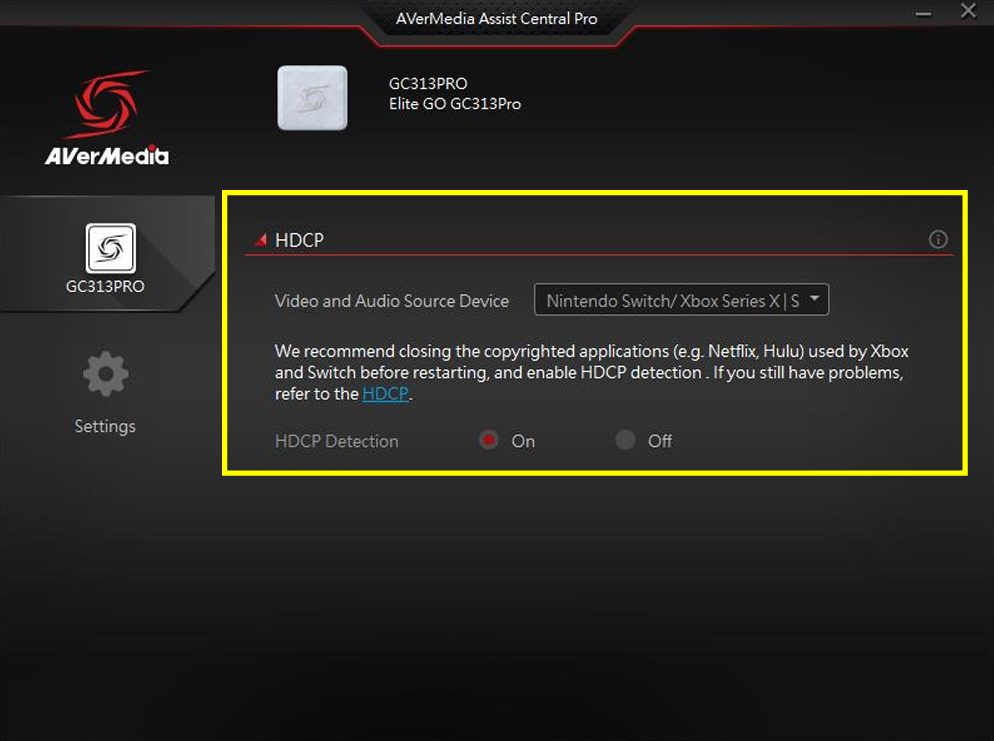This screenshot has width=994, height=741.
Task: Click the Elite GO GC313Pro device name text
Action: pyautogui.click(x=455, y=104)
